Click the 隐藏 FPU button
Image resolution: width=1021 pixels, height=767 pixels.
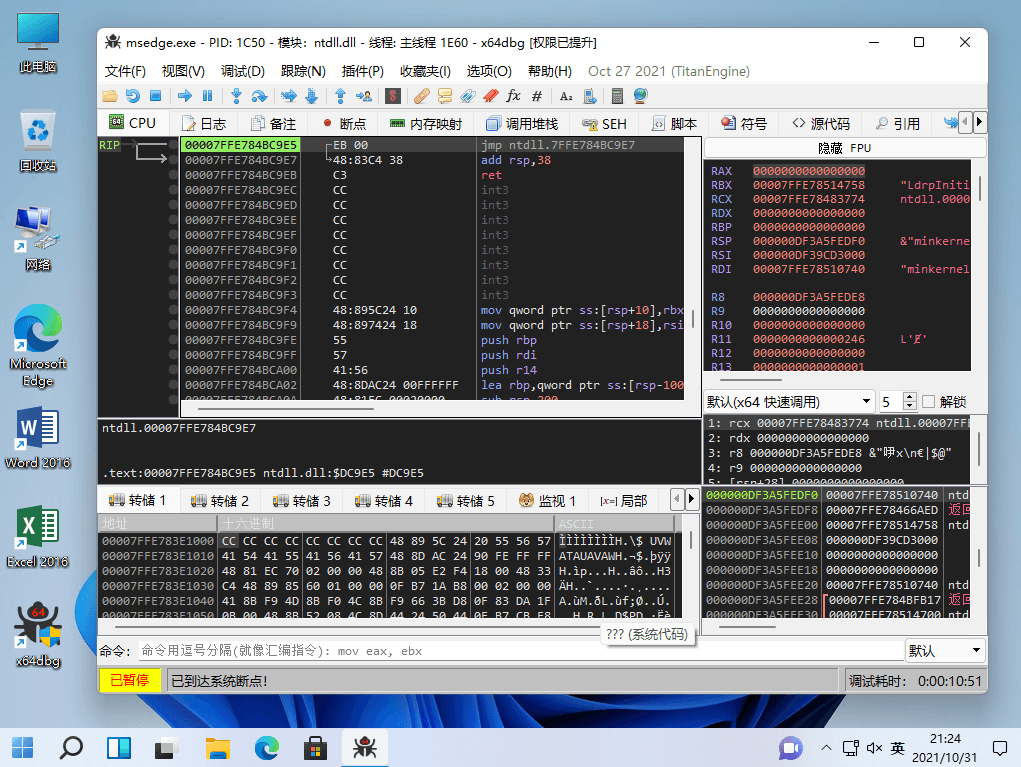[845, 148]
